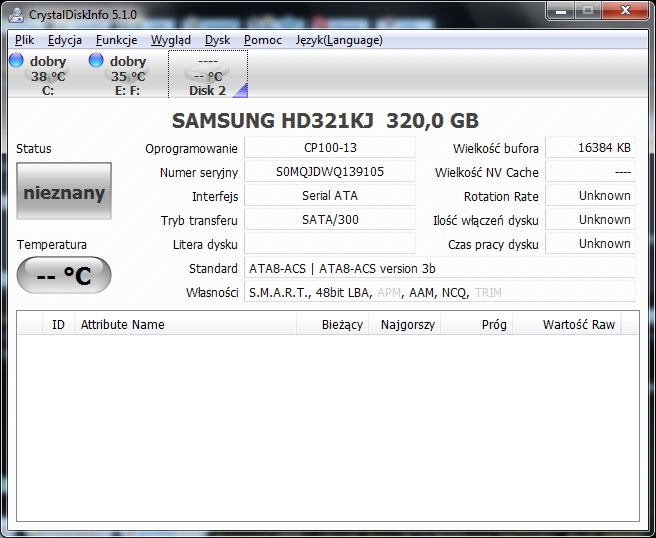Open the Wygląd menu
Viewport: 656px width, 538px height.
tap(171, 40)
